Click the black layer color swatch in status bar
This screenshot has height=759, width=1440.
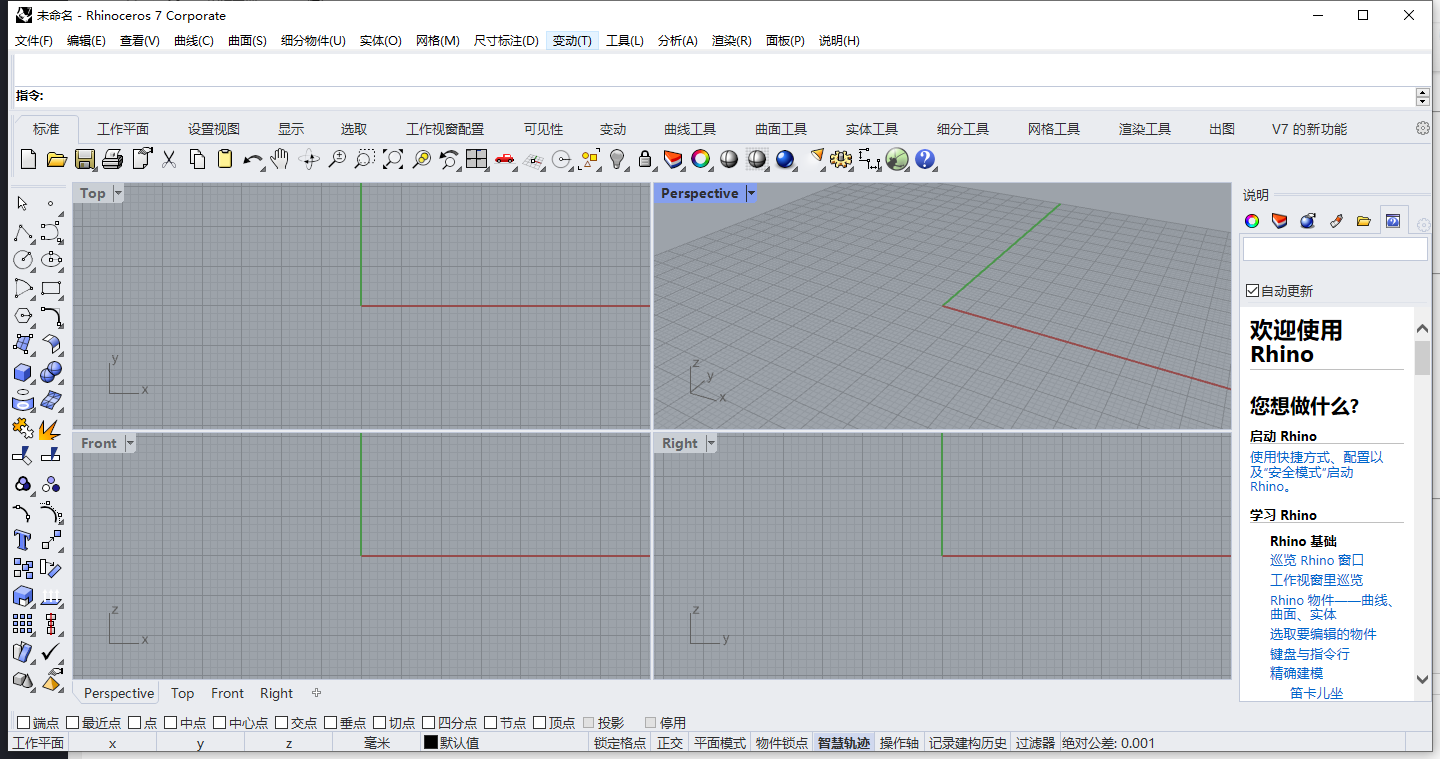point(431,743)
